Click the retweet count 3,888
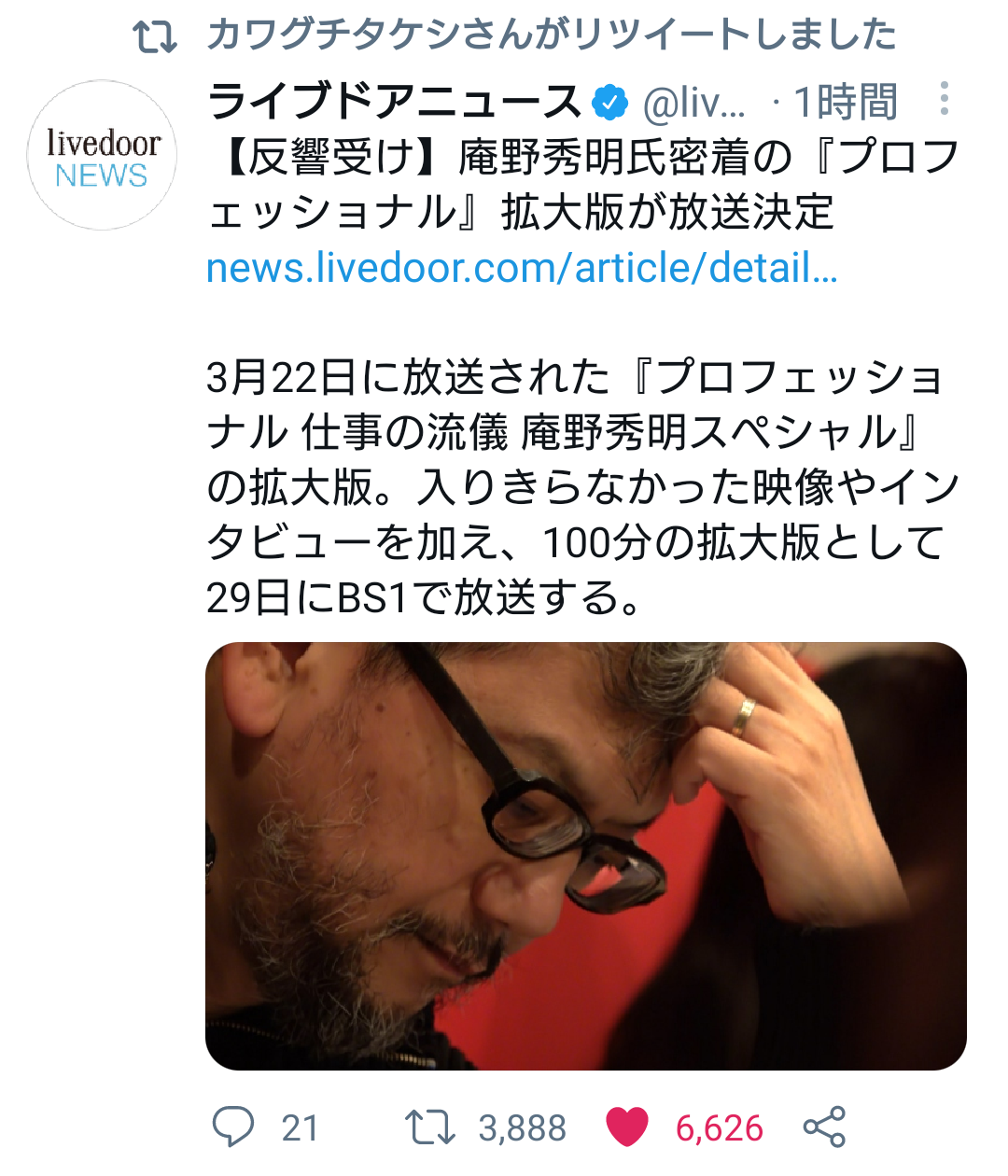The height and width of the screenshot is (1176, 1008). (x=523, y=1128)
